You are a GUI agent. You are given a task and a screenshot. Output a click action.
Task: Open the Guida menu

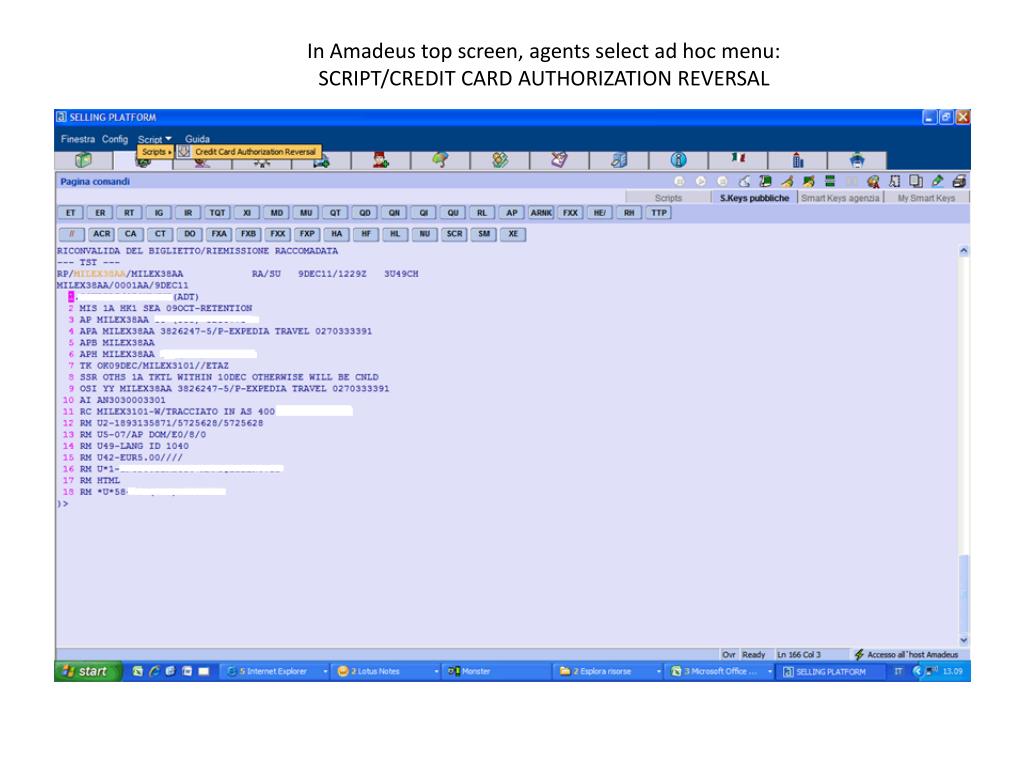(197, 139)
